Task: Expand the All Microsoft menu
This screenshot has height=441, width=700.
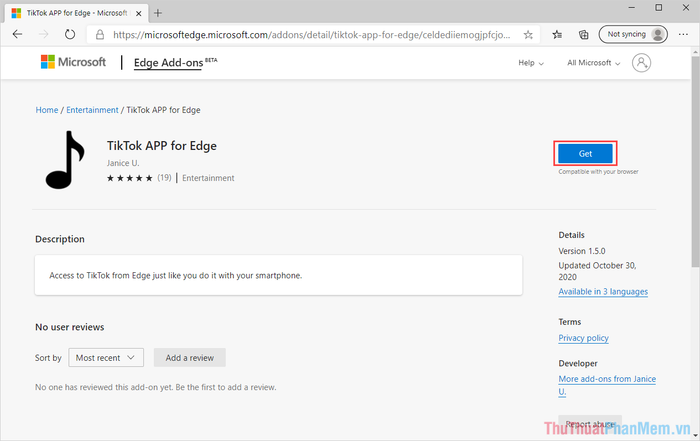Action: 593,63
